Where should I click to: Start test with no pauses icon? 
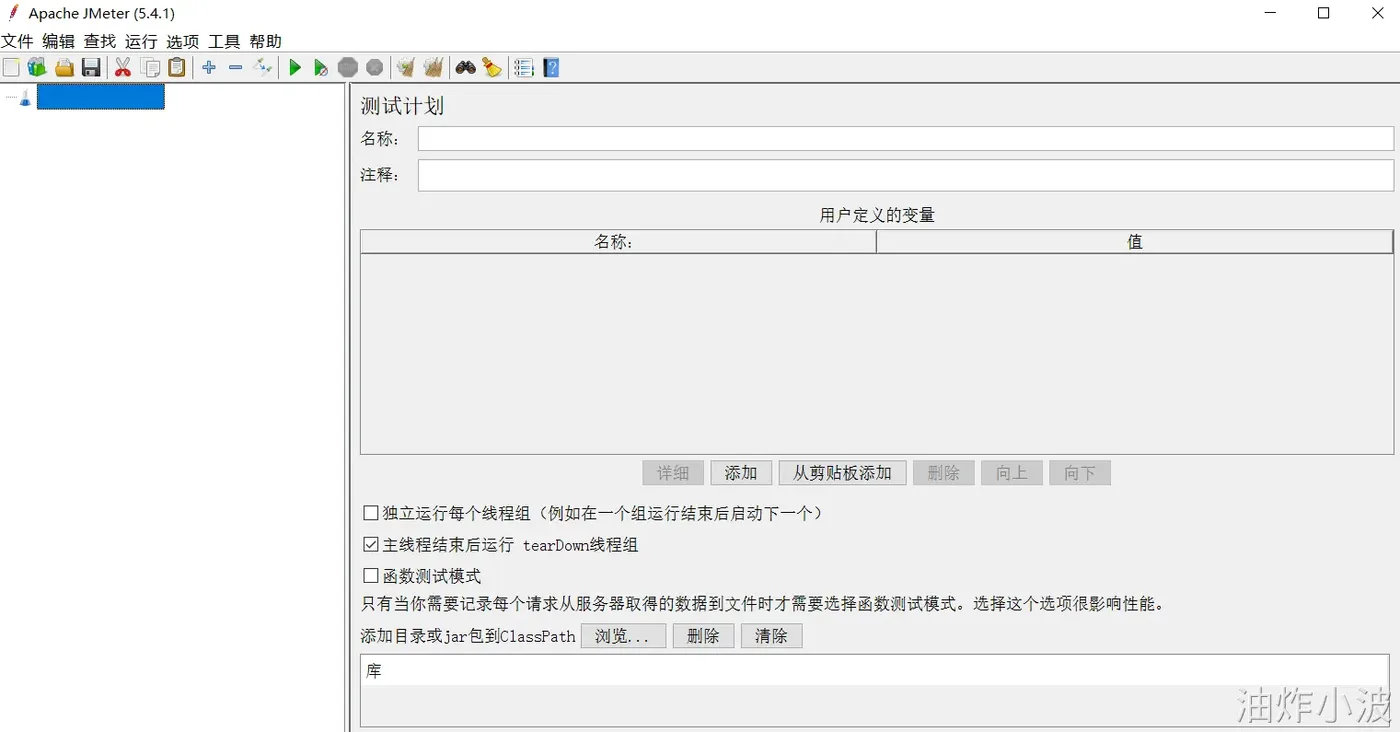320,68
